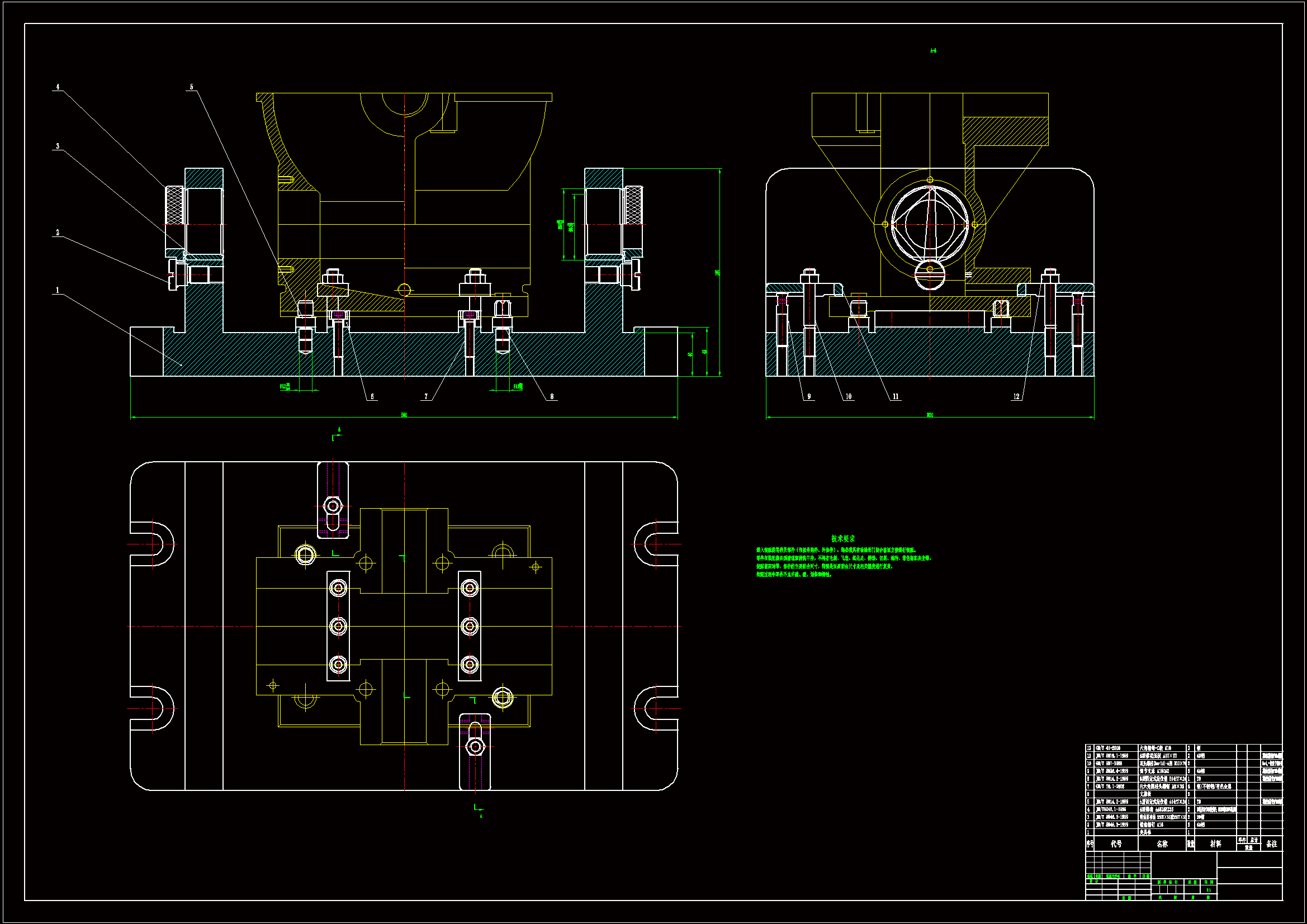
Task: Select the 支撑板 row name cell
Action: 1146,794
